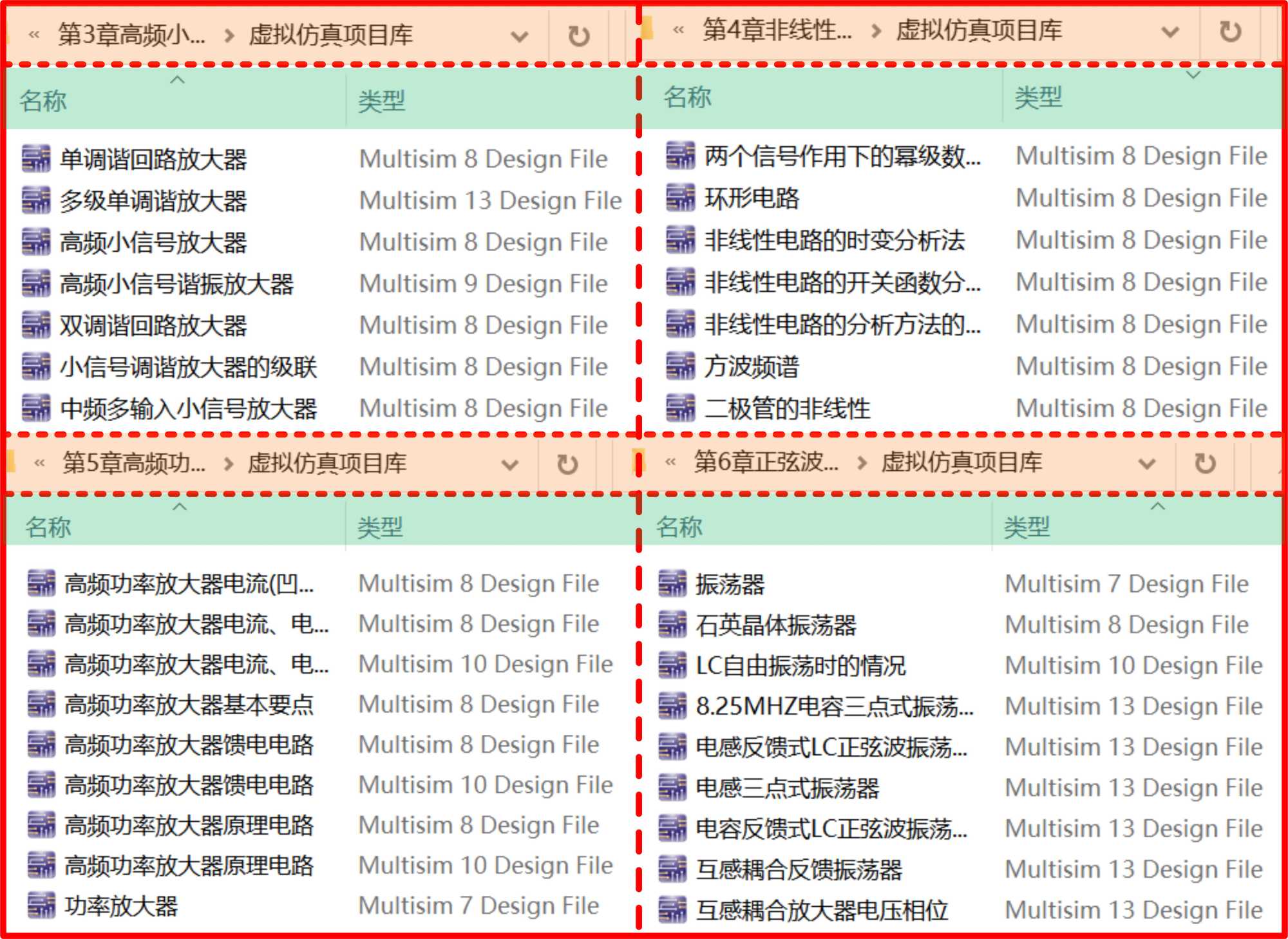This screenshot has width=1288, height=939.
Task: Click Multisim file icon beside 单调谐回路放大器
Action: 36,159
